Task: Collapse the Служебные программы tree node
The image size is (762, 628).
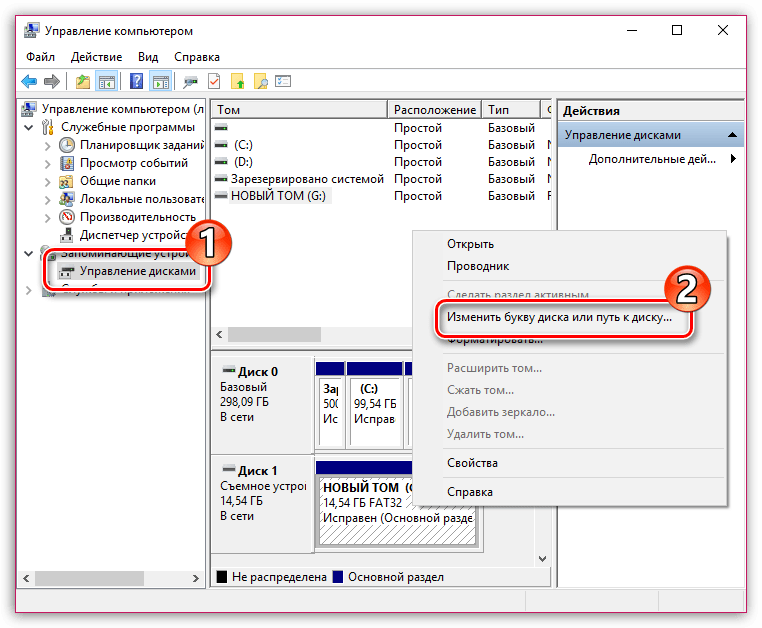Action: pos(29,127)
